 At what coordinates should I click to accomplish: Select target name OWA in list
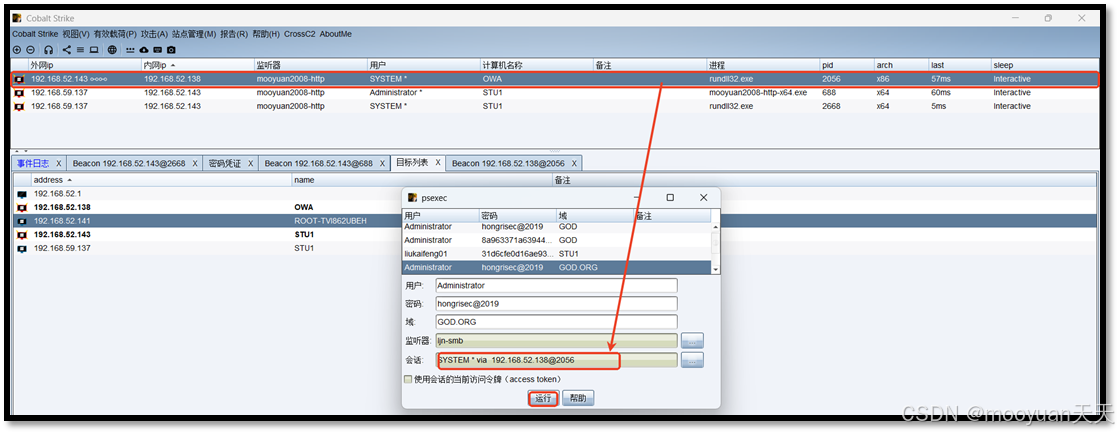coord(303,208)
